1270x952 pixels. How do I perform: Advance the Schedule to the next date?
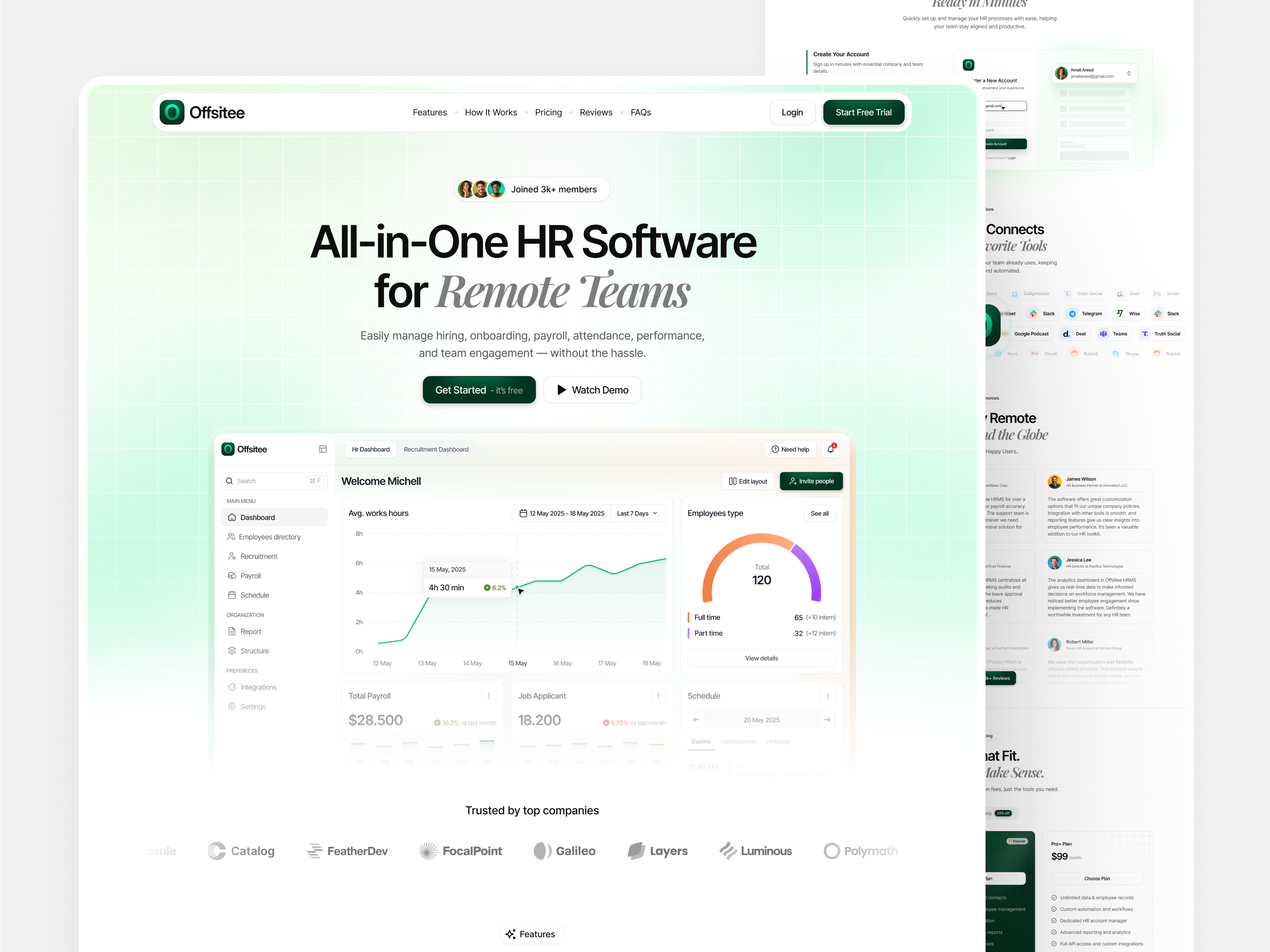(x=827, y=720)
